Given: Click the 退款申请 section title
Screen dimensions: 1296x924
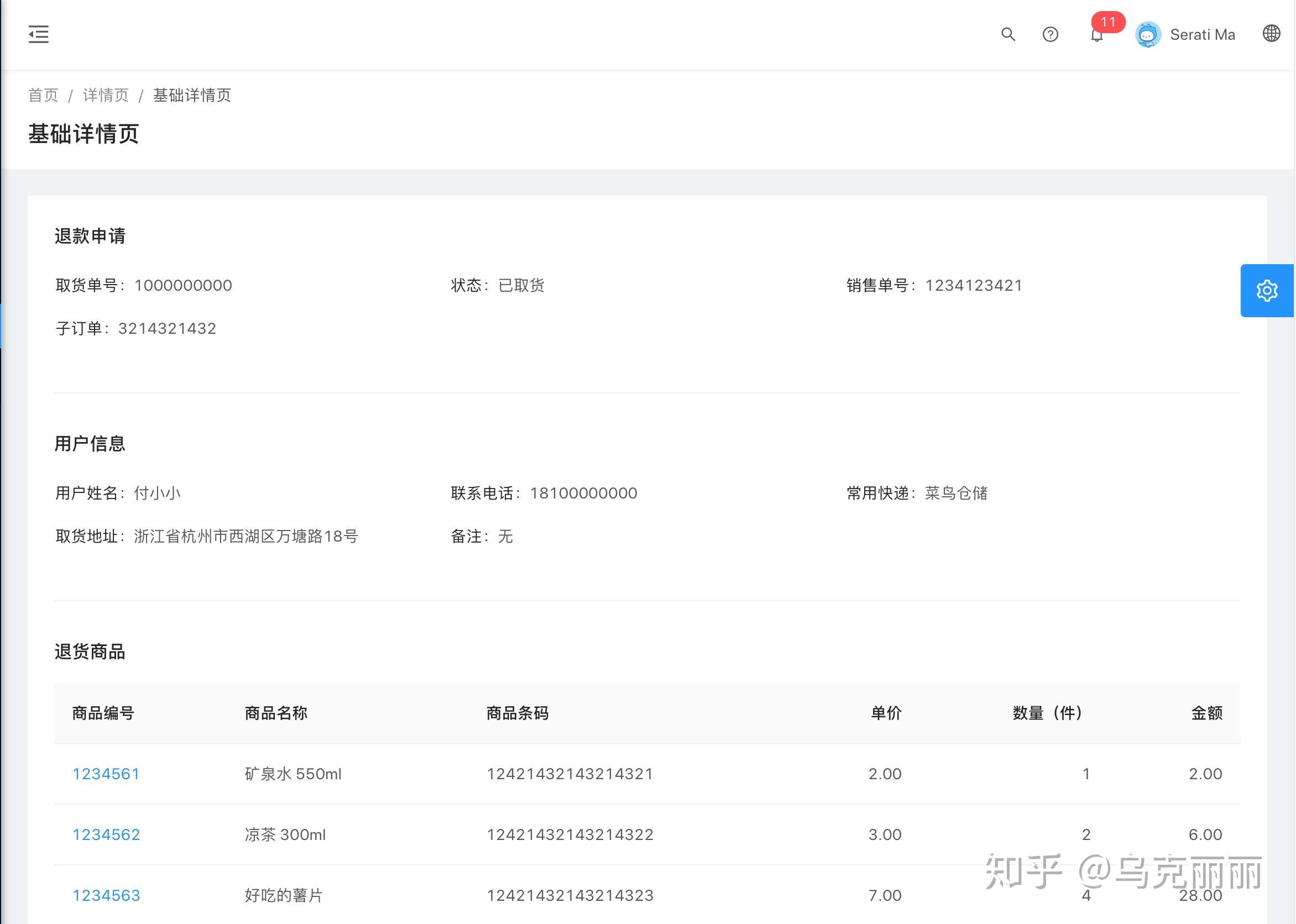Looking at the screenshot, I should [90, 235].
